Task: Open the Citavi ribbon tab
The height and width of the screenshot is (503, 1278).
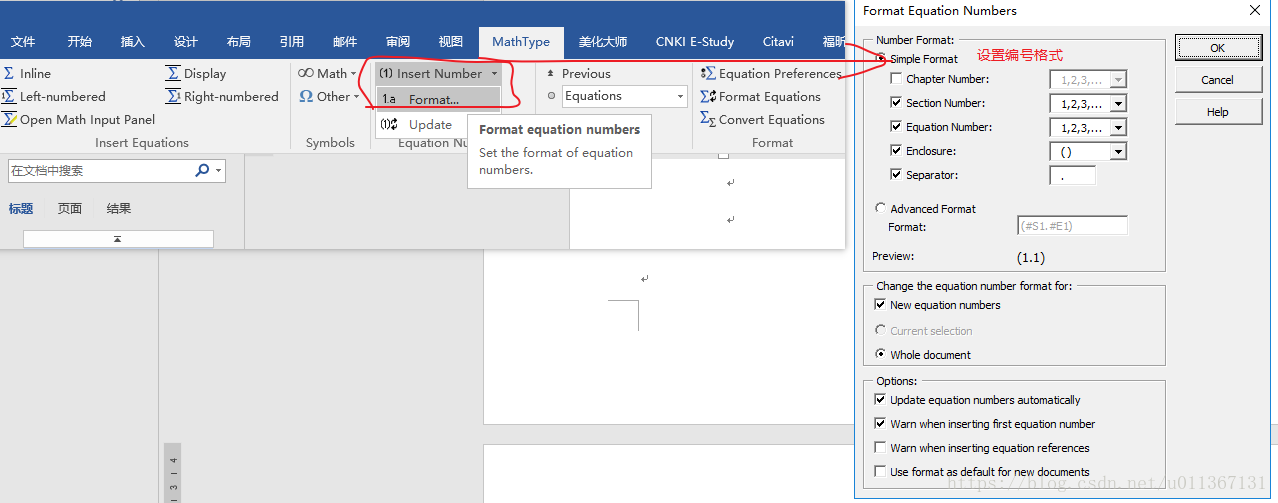Action: pos(778,41)
